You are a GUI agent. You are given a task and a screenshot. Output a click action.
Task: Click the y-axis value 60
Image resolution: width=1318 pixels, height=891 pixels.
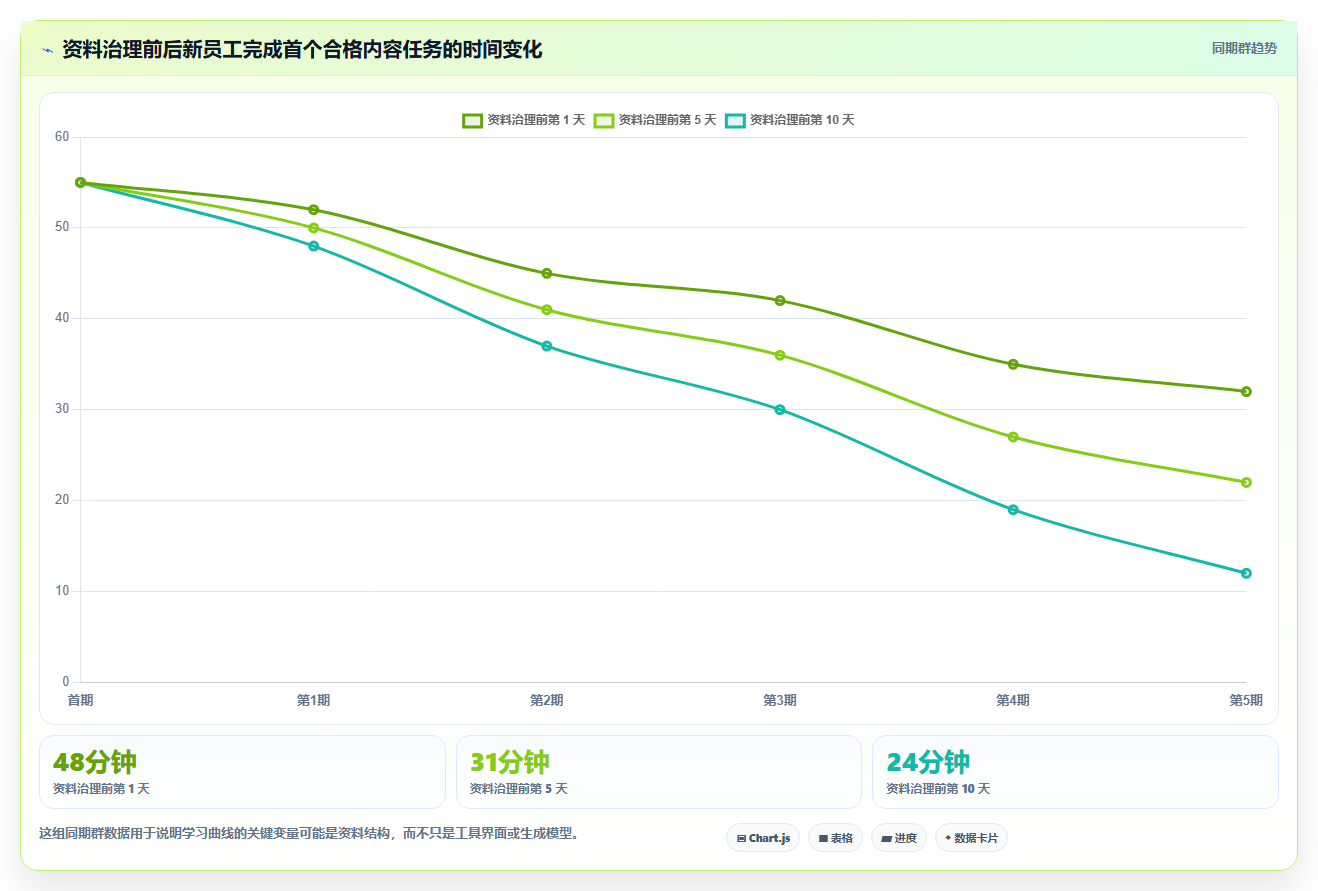pos(62,137)
